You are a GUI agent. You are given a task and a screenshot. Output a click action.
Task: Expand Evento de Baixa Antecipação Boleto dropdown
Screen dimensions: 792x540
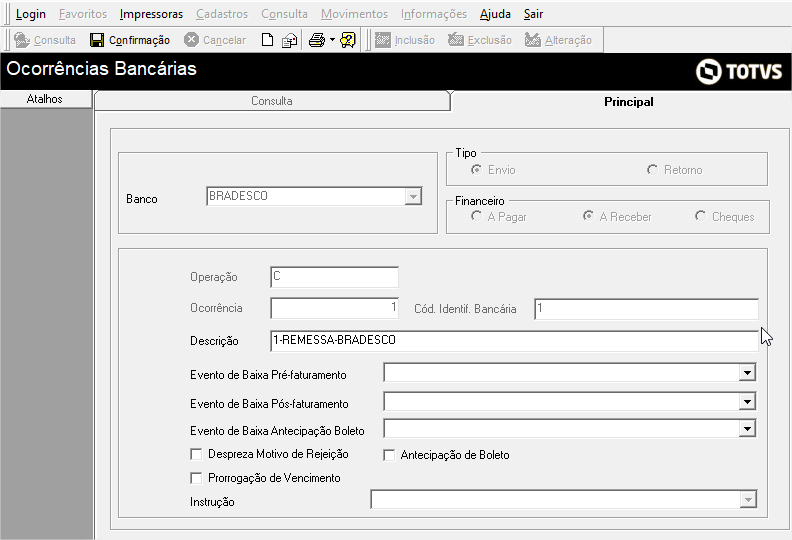pos(747,429)
